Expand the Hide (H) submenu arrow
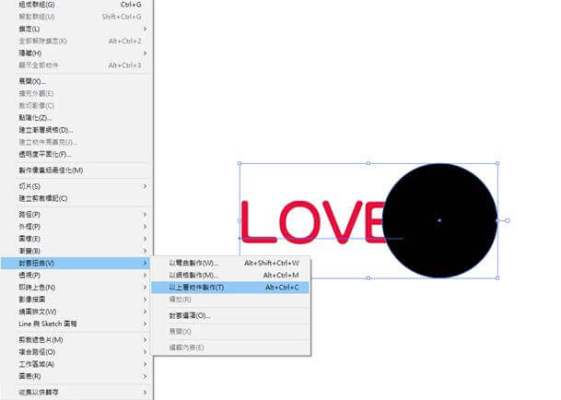The height and width of the screenshot is (400, 561). point(145,53)
